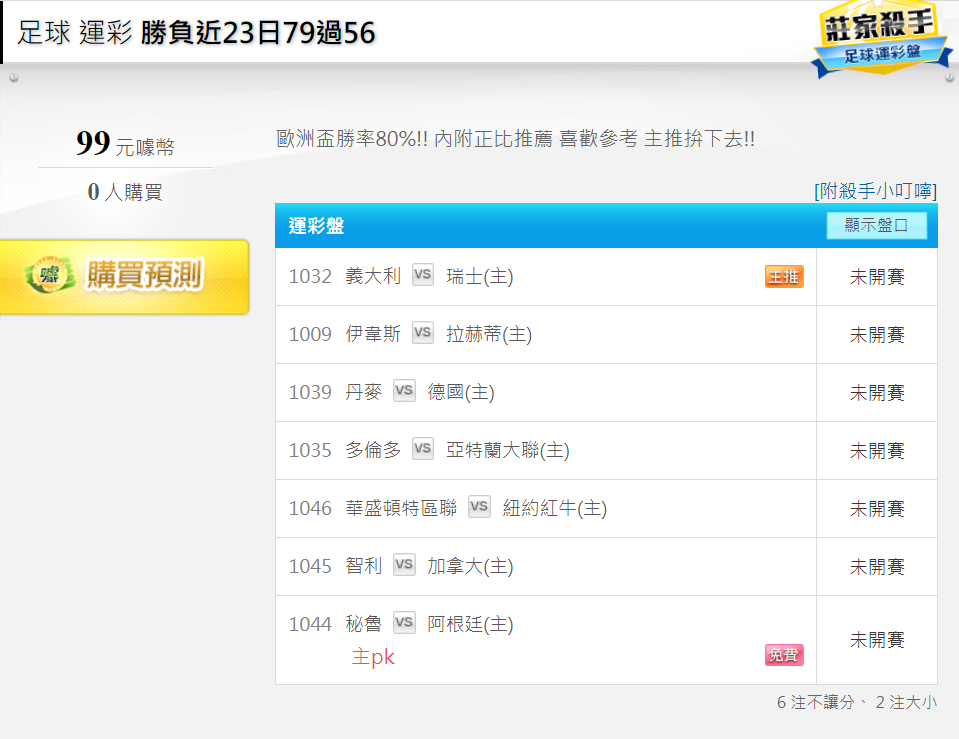Click match number 1045

point(310,566)
